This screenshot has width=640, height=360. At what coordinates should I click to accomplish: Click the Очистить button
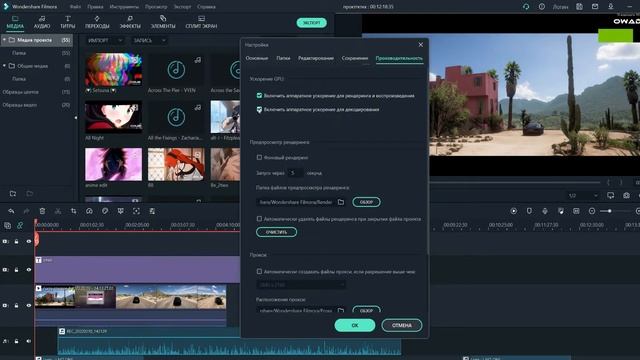(276, 232)
